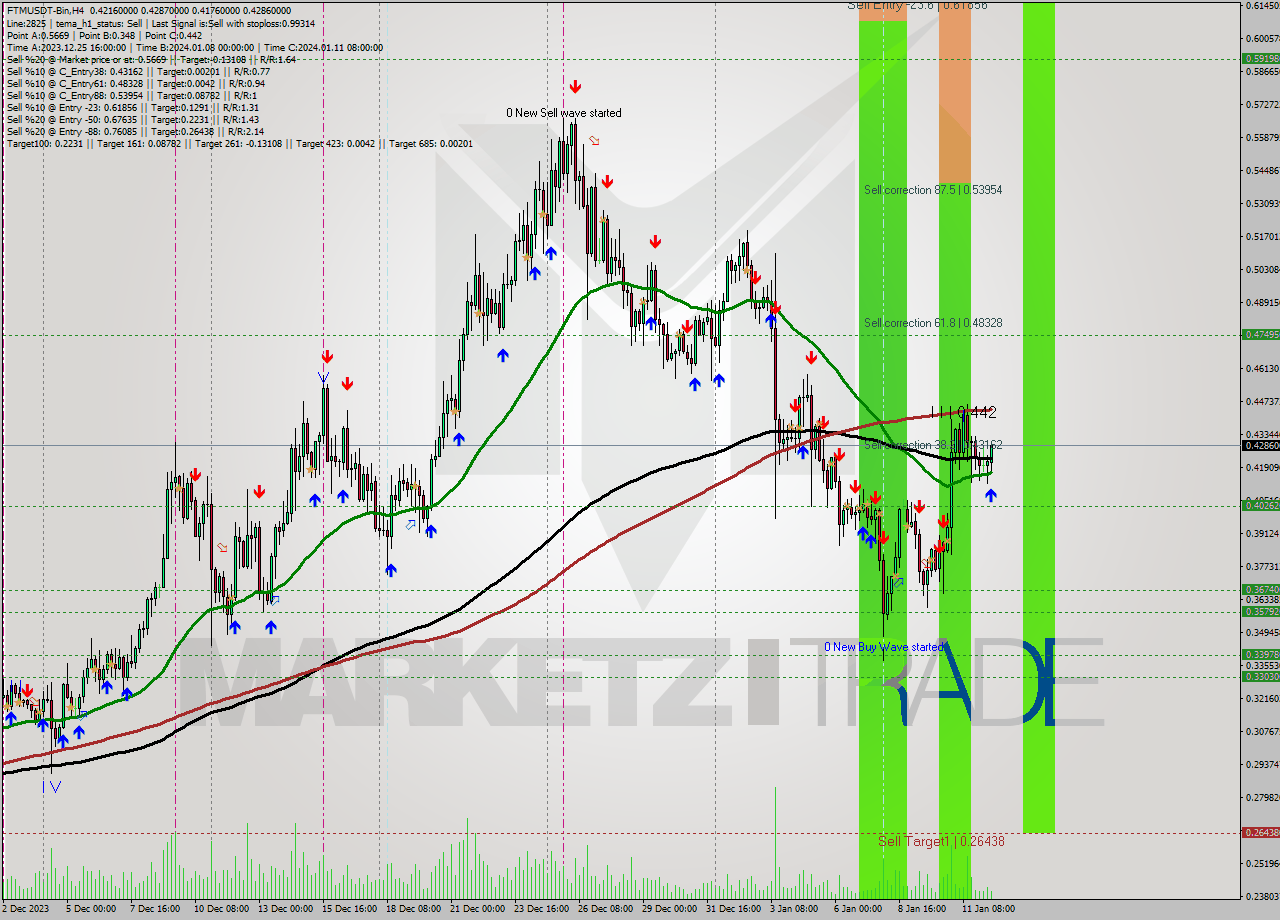1280x920 pixels.
Task: Click the '3 Jan 08:00' time axis label
Action: click(796, 909)
